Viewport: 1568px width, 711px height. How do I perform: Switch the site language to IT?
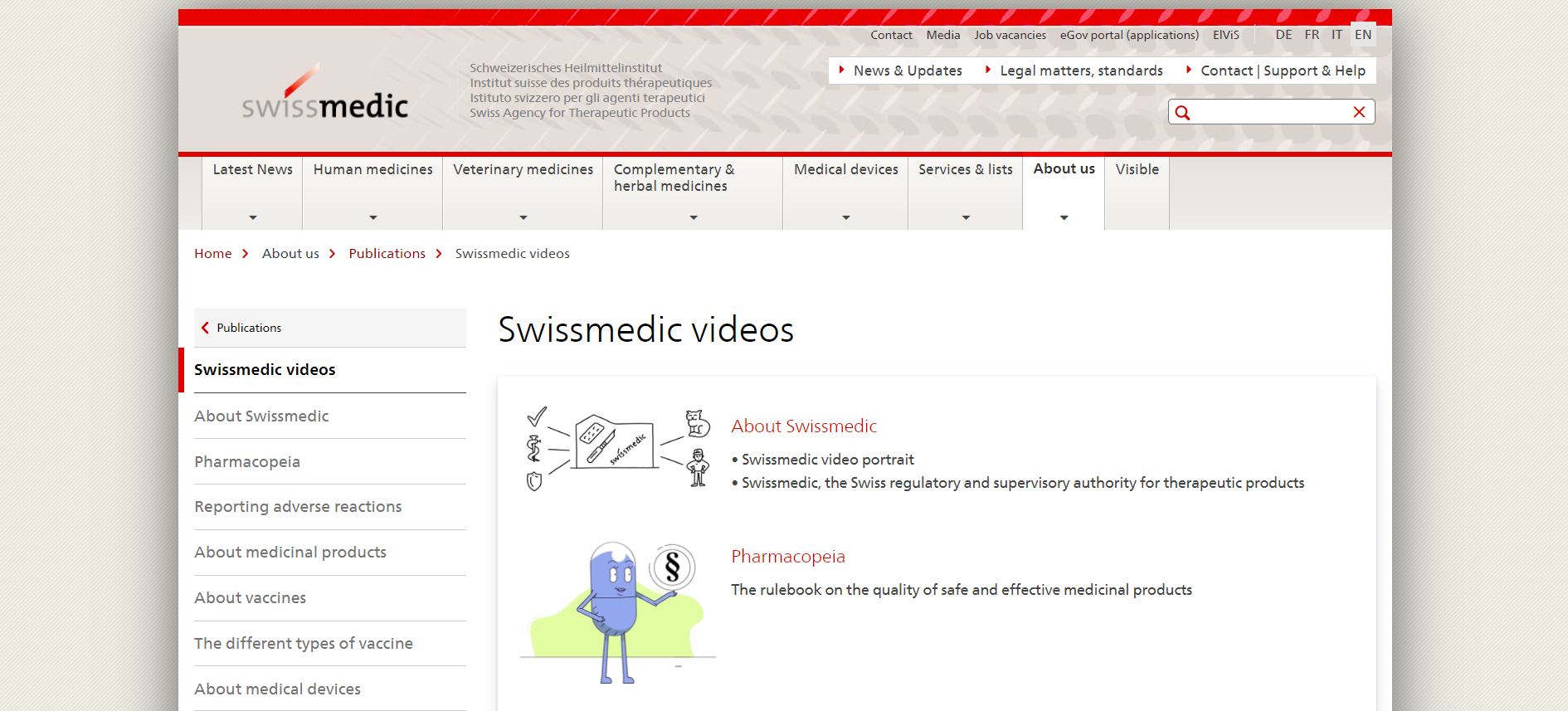(x=1337, y=35)
